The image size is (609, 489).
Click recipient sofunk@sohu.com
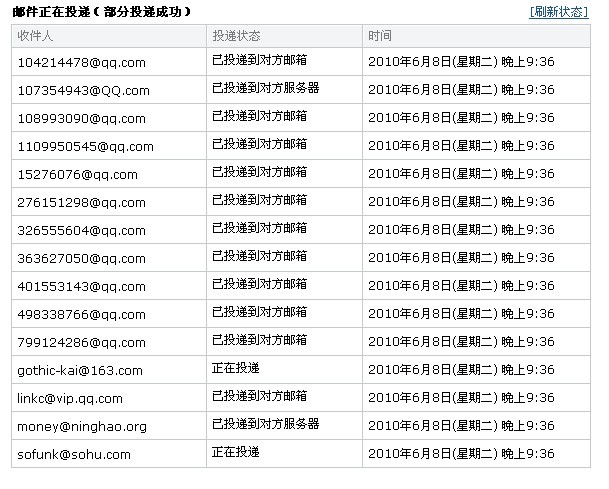(x=74, y=454)
